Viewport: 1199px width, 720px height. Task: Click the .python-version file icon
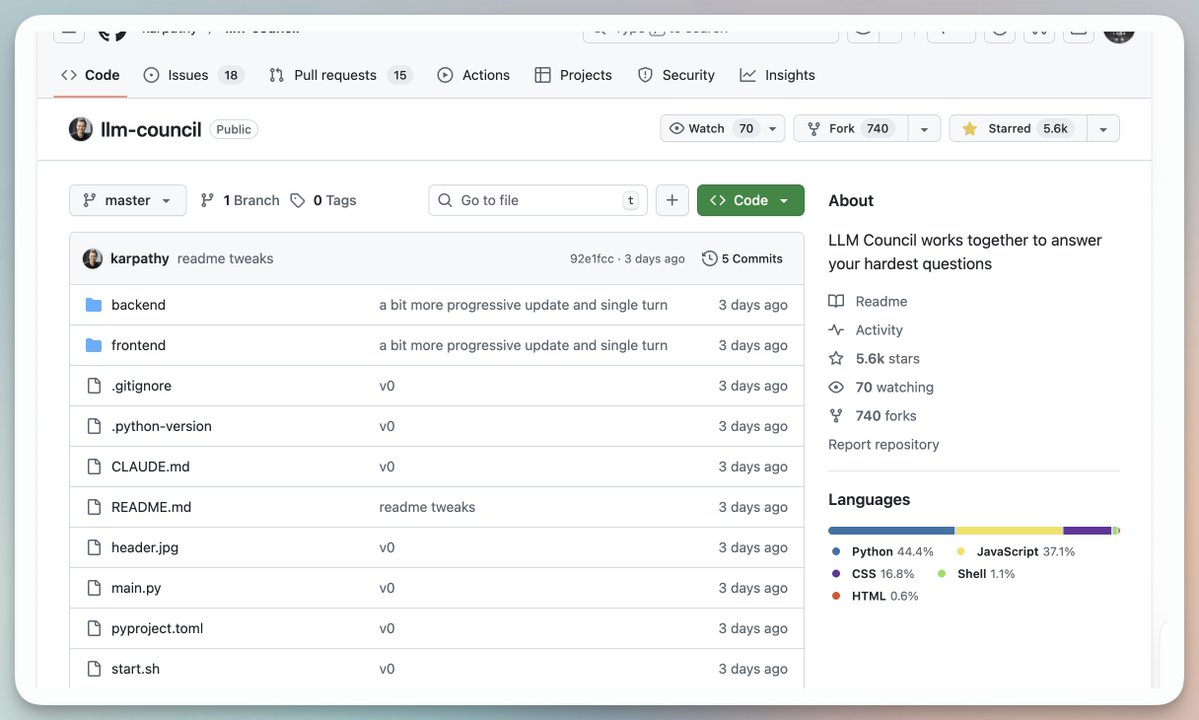[94, 426]
